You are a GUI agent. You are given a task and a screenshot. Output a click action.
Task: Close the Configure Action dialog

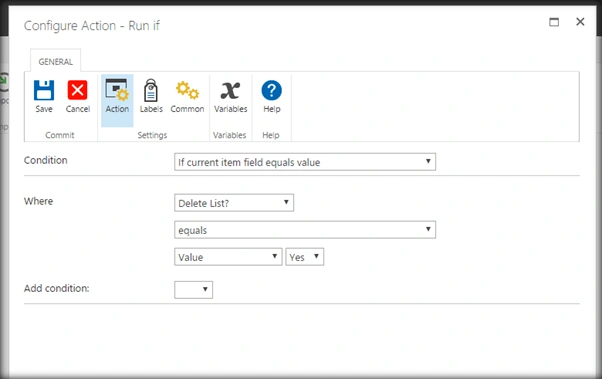(580, 22)
